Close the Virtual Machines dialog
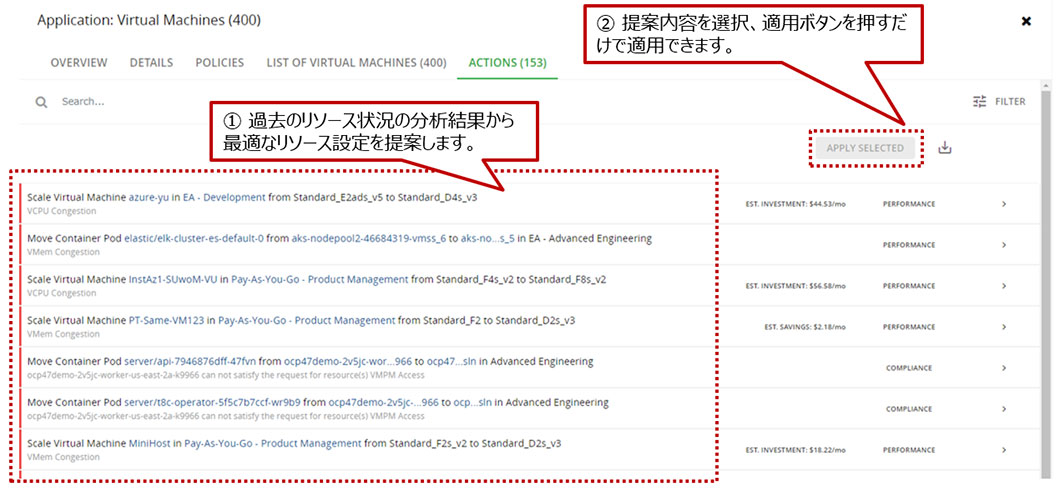This screenshot has height=492, width=1060. pyautogui.click(x=1026, y=21)
